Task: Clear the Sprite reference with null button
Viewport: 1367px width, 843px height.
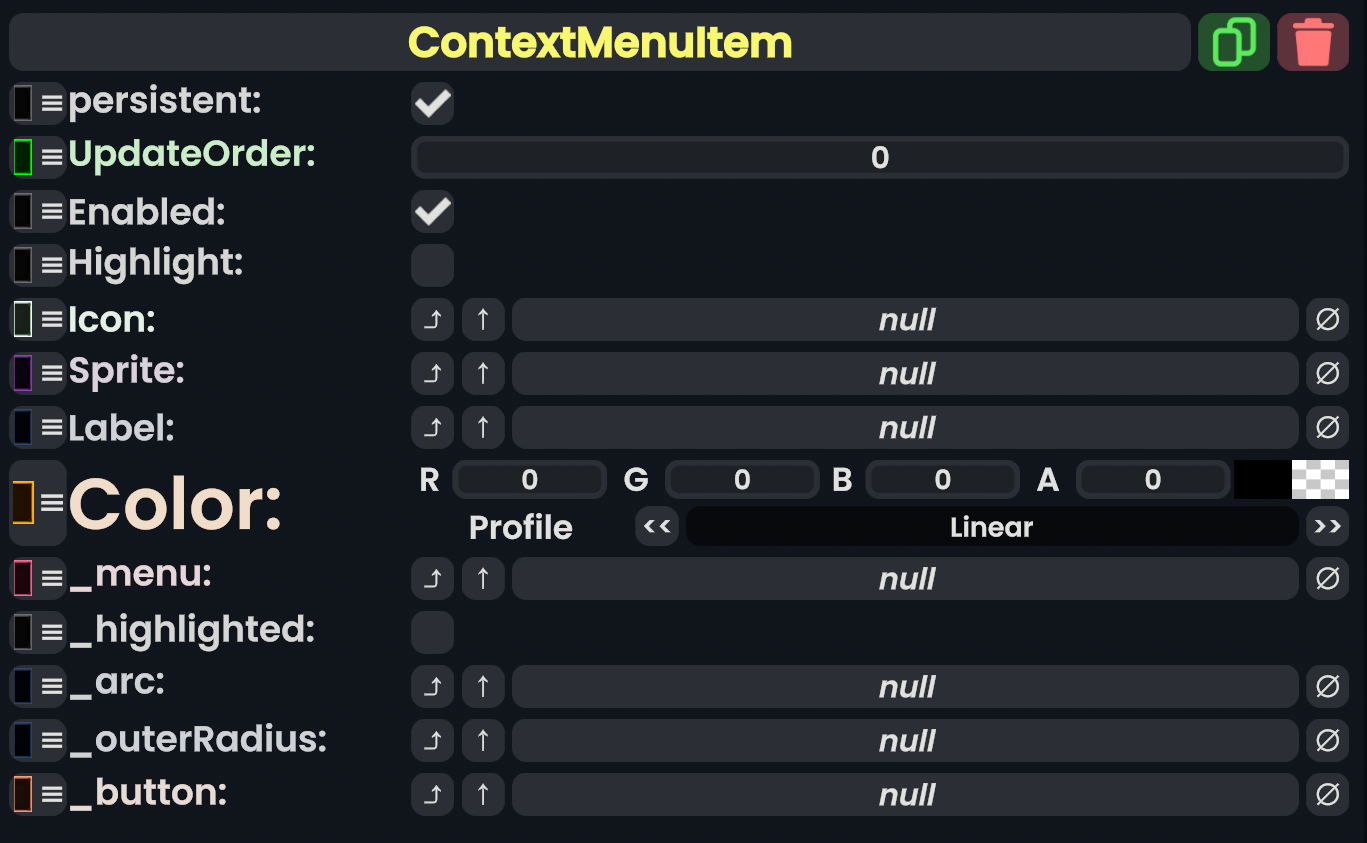Action: pos(1327,374)
